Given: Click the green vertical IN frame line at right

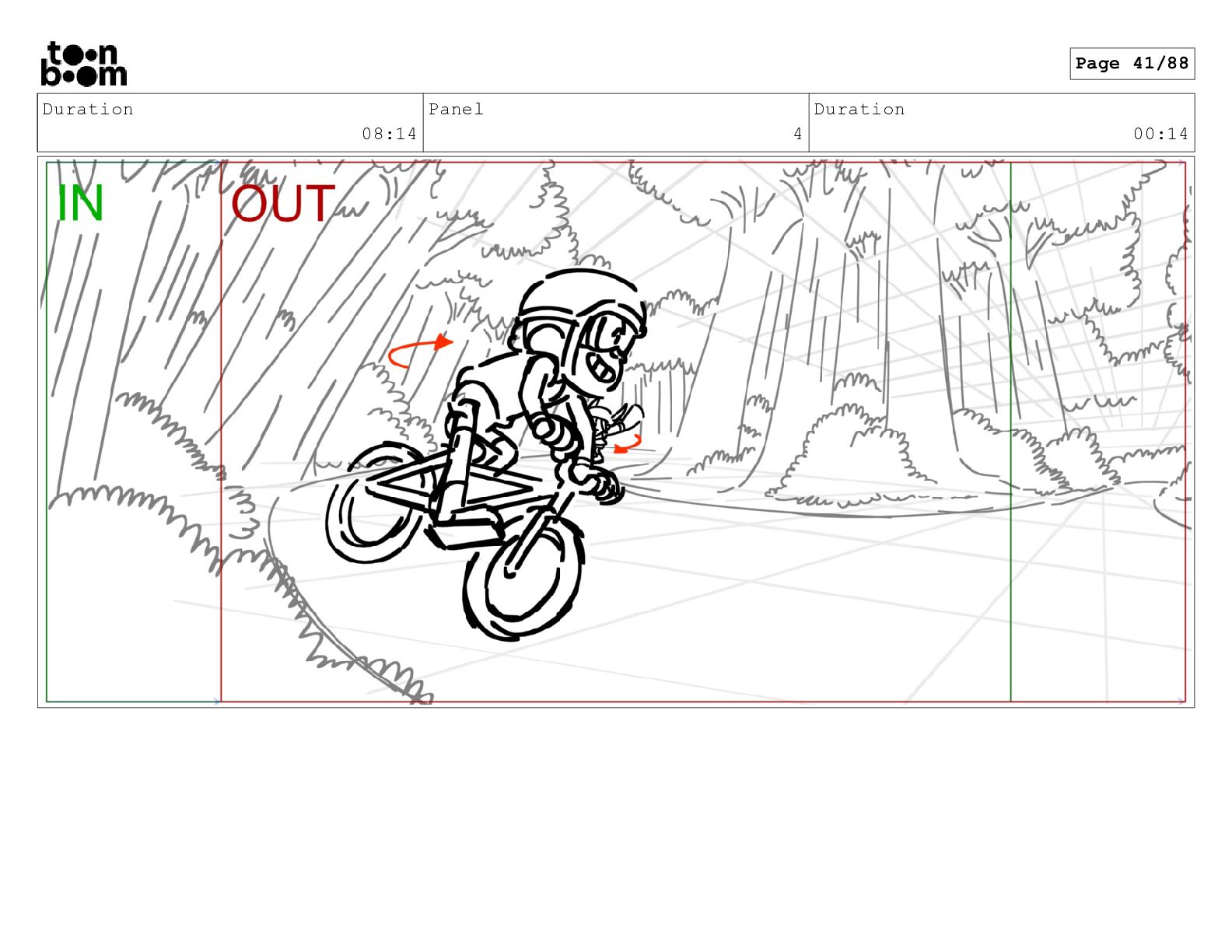Looking at the screenshot, I should tap(1010, 432).
